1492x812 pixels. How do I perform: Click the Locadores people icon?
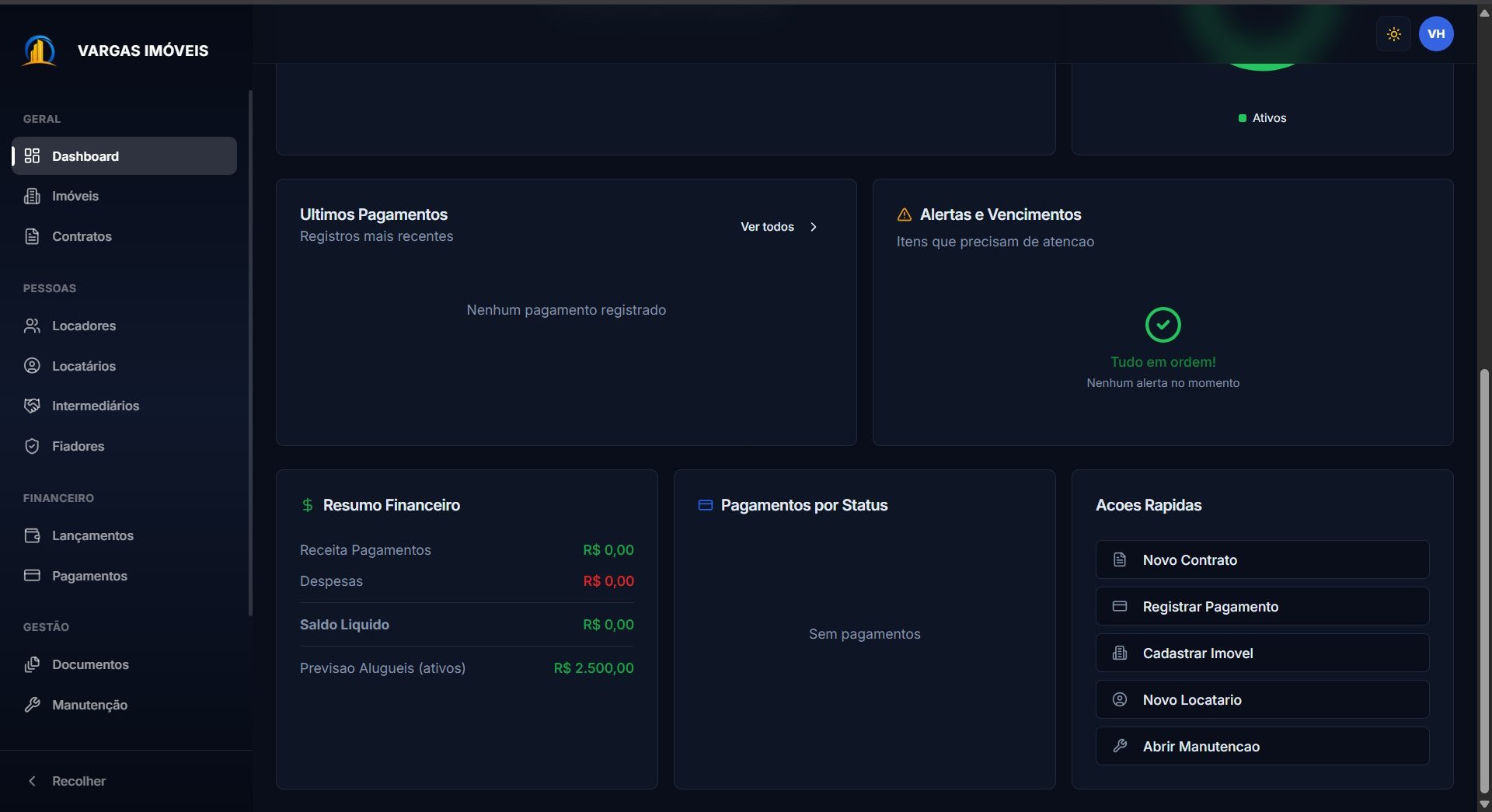[x=32, y=326]
